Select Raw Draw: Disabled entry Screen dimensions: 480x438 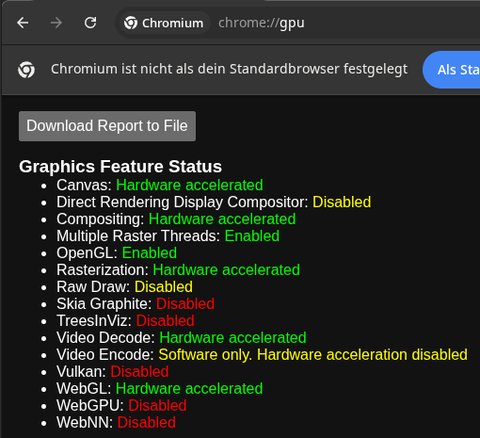pos(125,287)
